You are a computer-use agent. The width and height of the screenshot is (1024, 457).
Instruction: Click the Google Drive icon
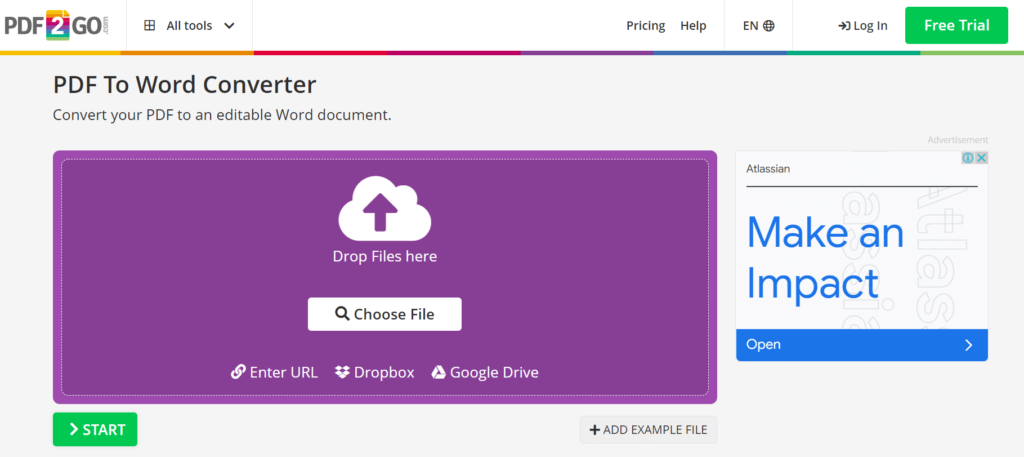(x=438, y=373)
